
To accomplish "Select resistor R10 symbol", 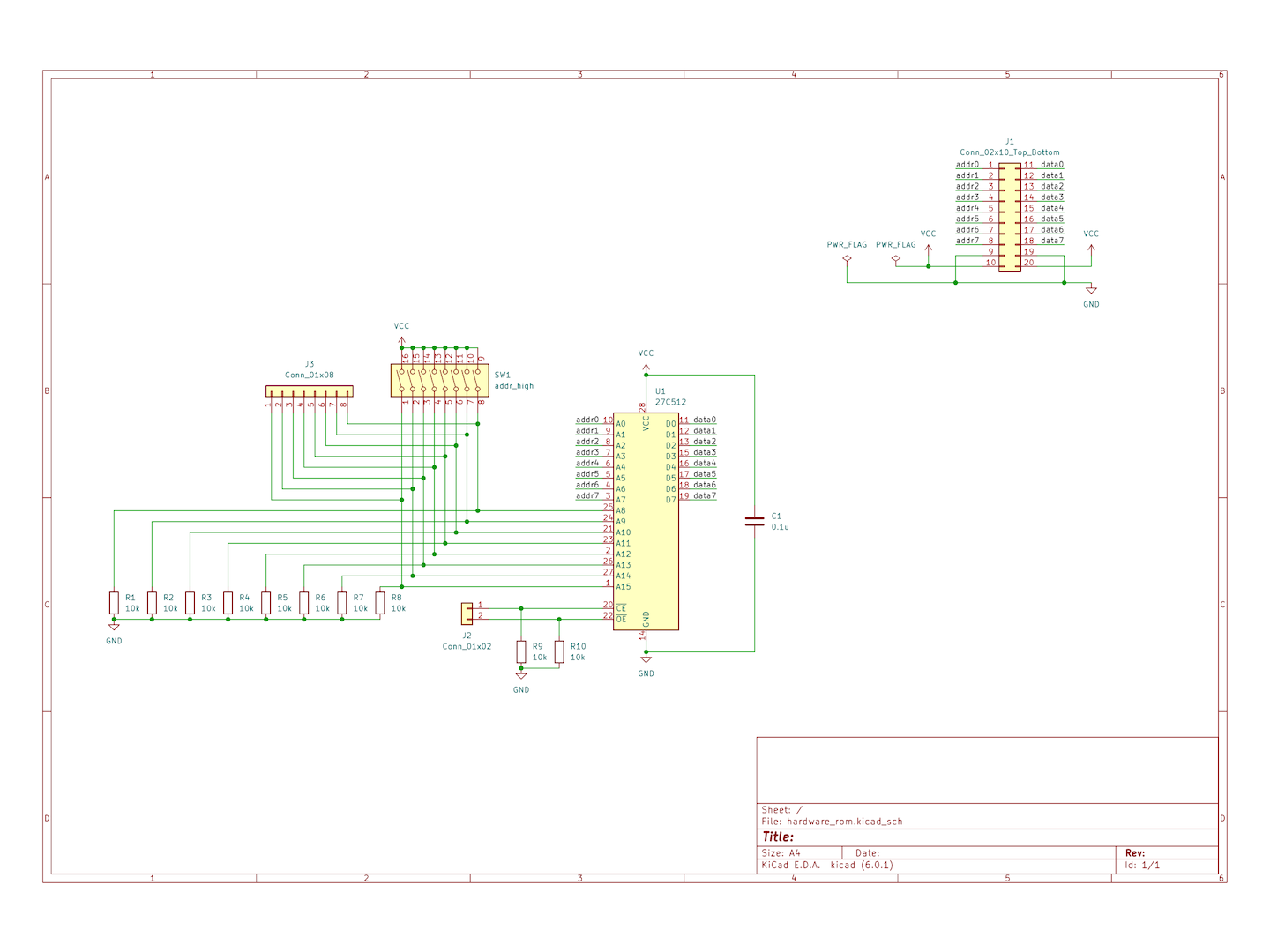I will tap(559, 652).
